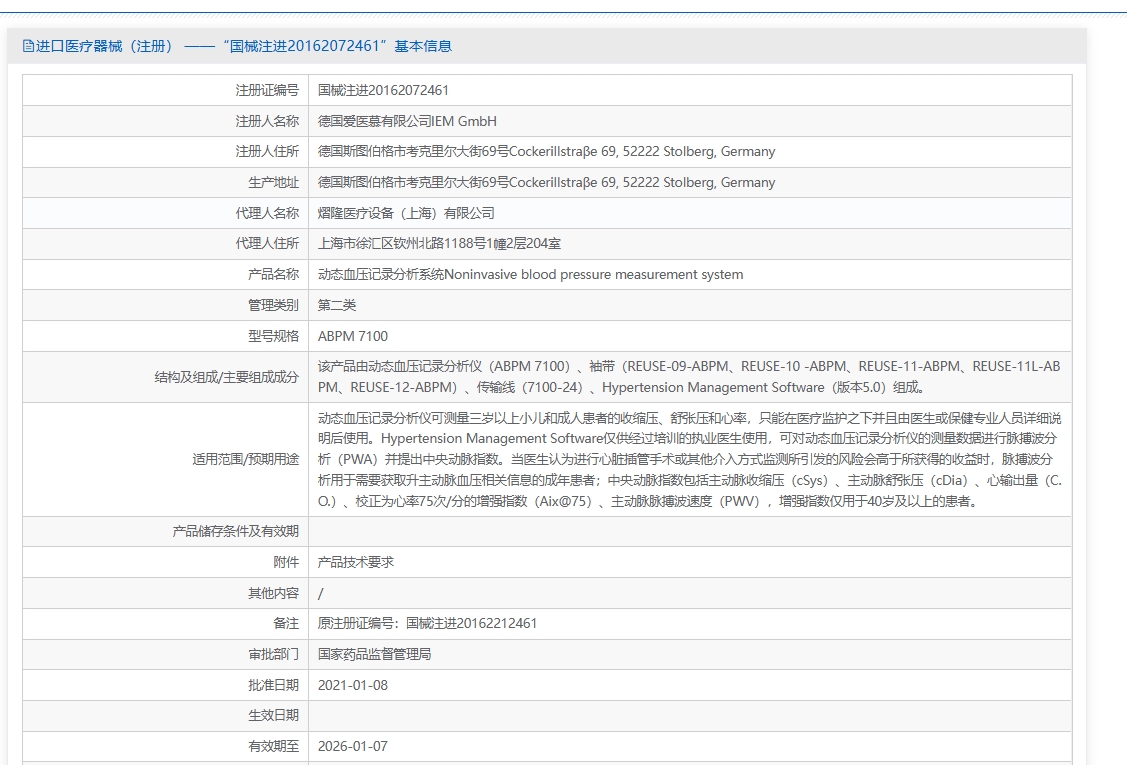
Task: Click the 结构及组成/主要组成成分 label
Action: [x=226, y=377]
